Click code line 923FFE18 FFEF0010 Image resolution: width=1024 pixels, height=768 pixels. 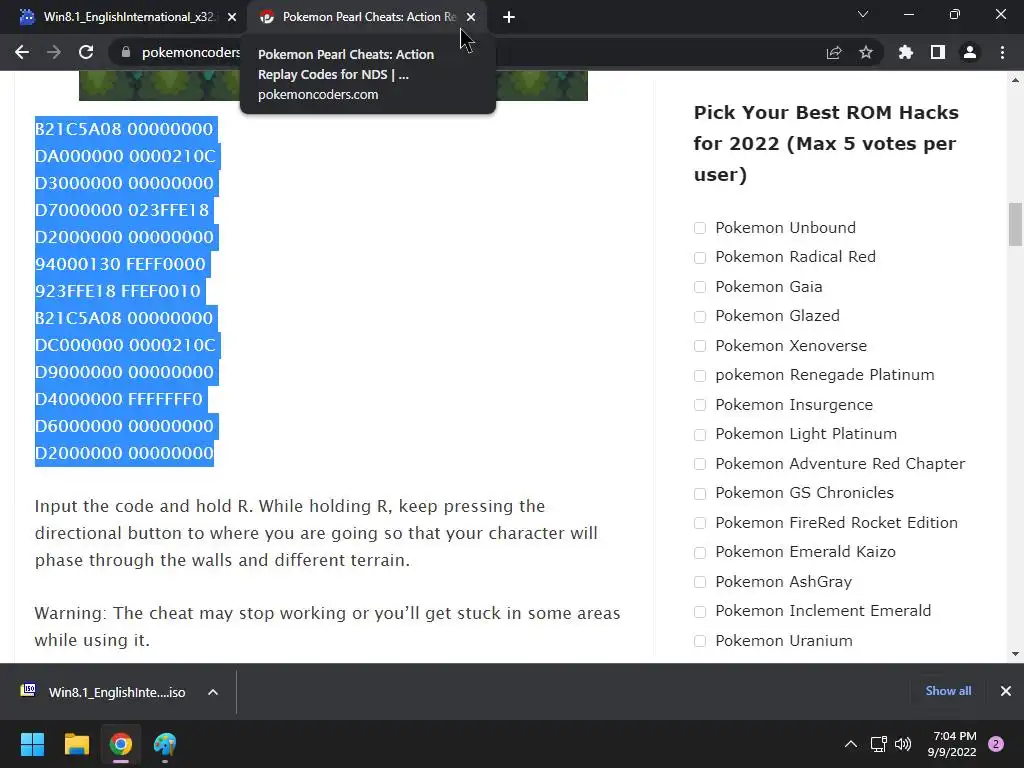118,291
